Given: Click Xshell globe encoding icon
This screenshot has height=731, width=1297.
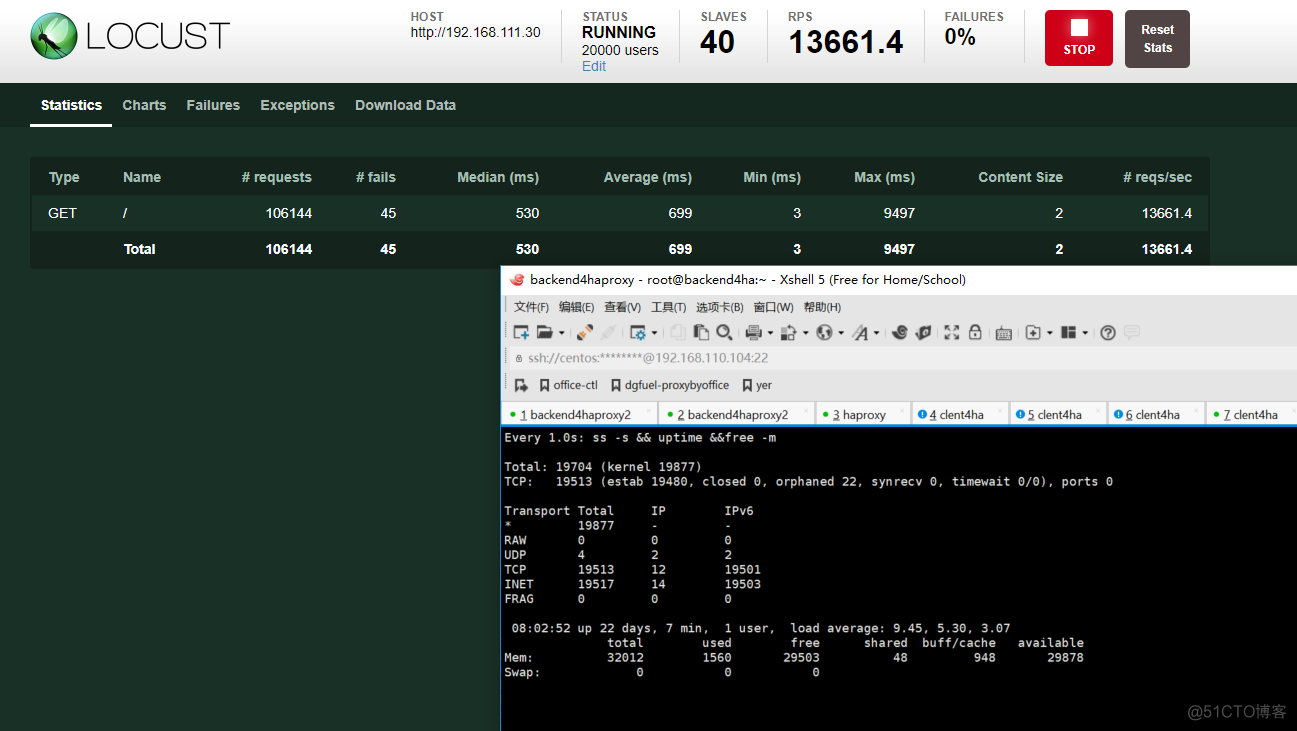Looking at the screenshot, I should (x=824, y=333).
